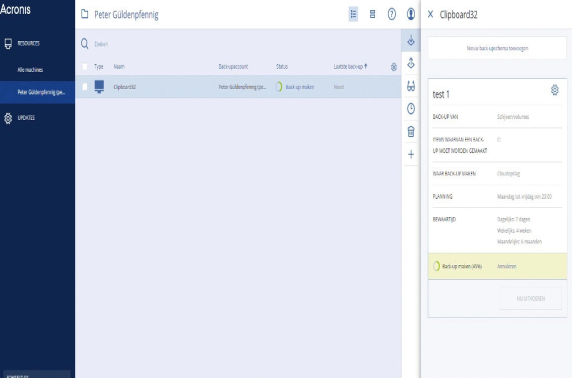Tick the select-all checkbox in table header
Image resolution: width=572 pixels, height=378 pixels.
pyautogui.click(x=85, y=66)
